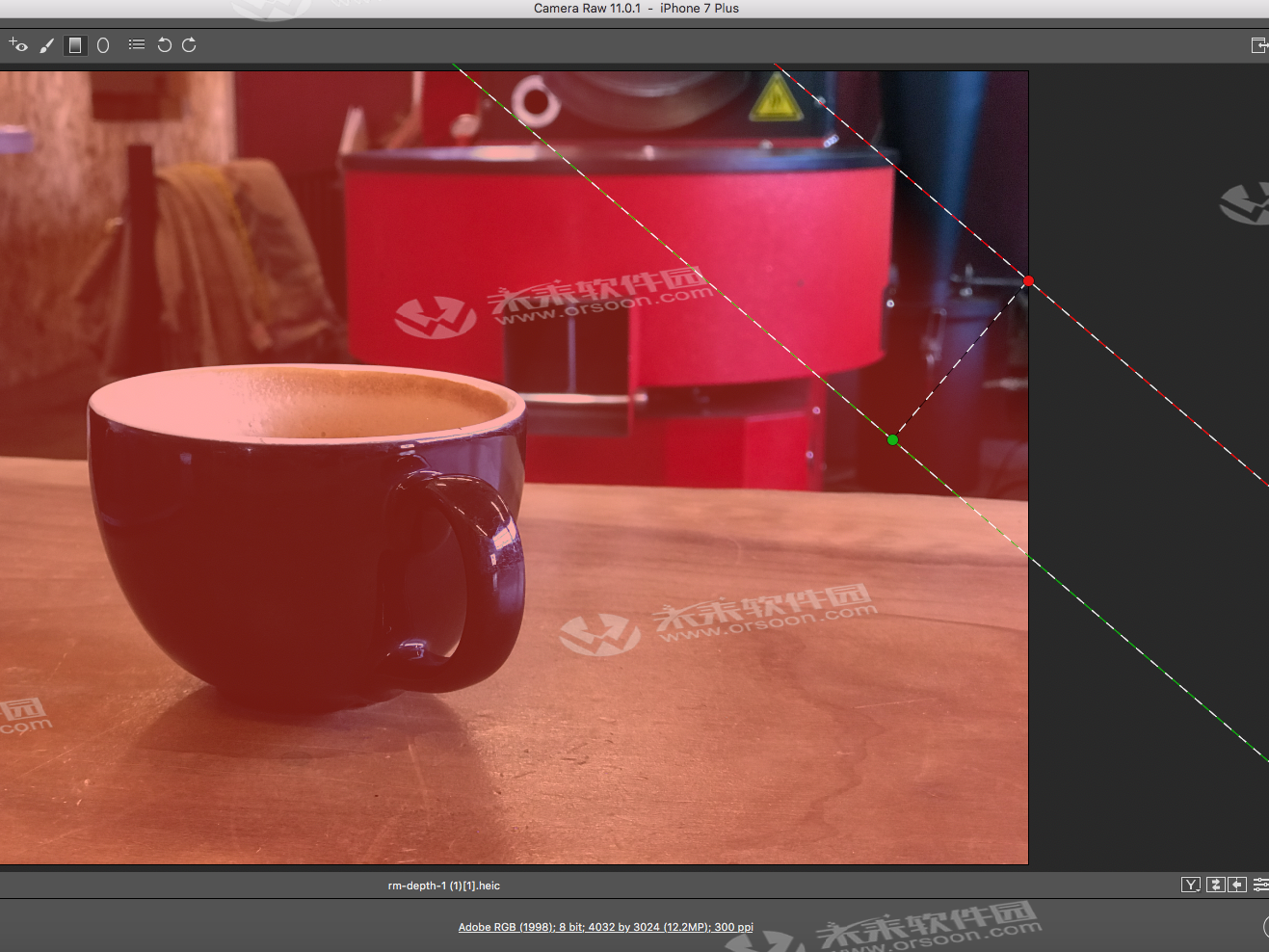The height and width of the screenshot is (952, 1269).
Task: Toggle the Y before/after preview view
Action: pos(1191,884)
